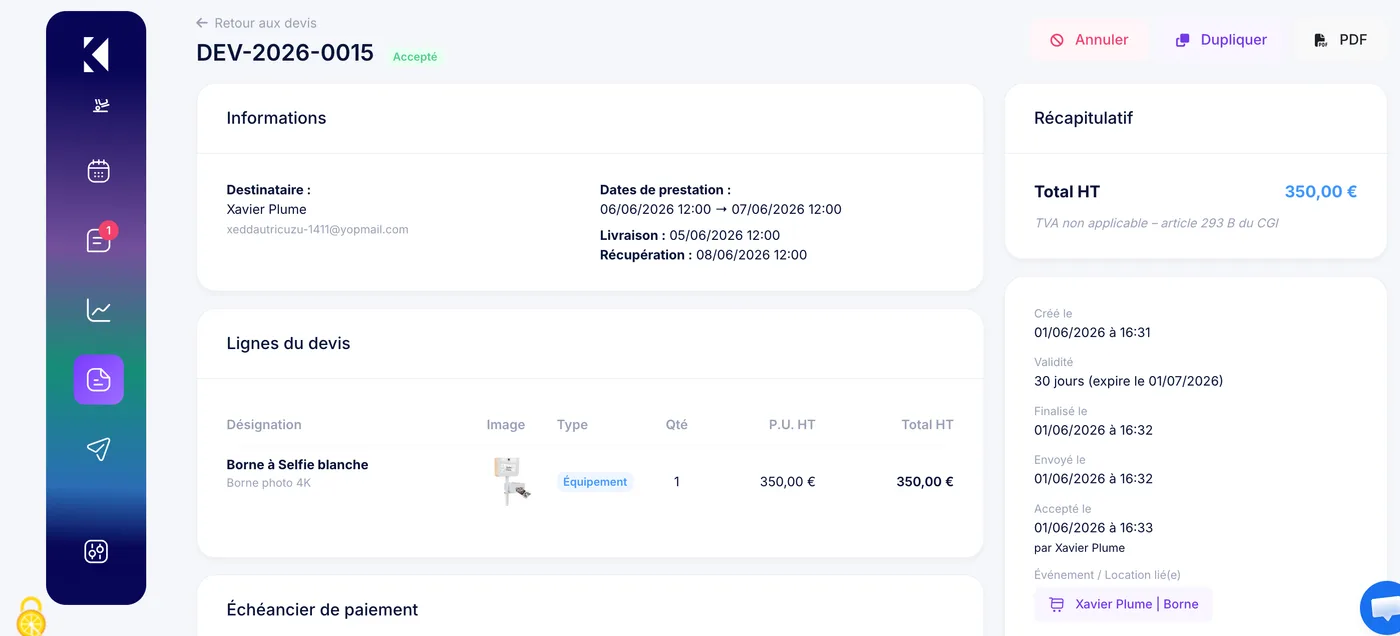1400x636 pixels.
Task: Click the Équipement type tag
Action: 595,482
